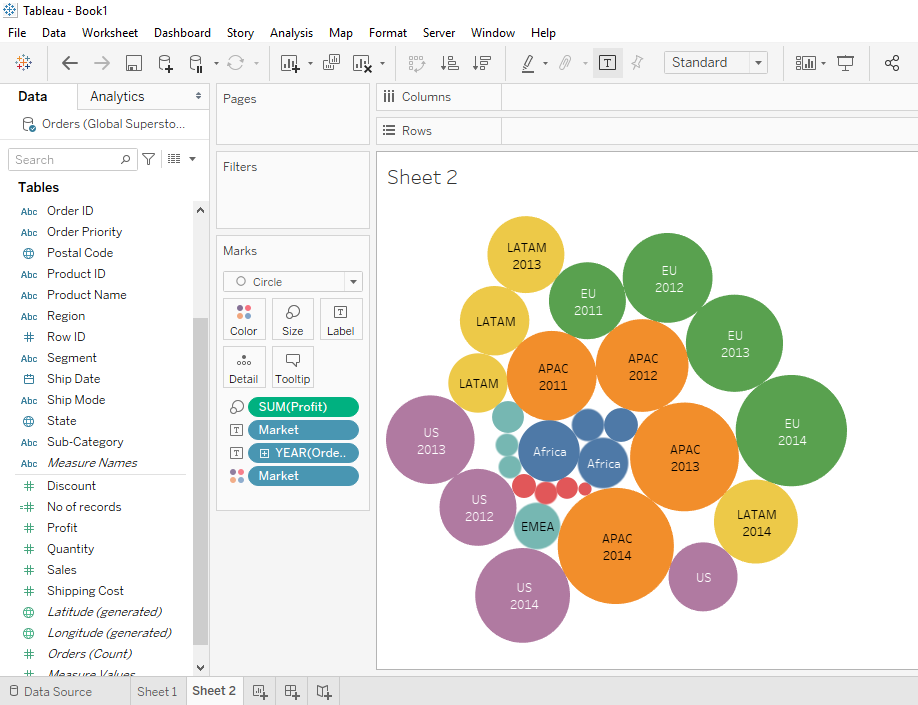The height and width of the screenshot is (705, 918).
Task: Switch to the Sheet 1 tab
Action: pyautogui.click(x=157, y=691)
